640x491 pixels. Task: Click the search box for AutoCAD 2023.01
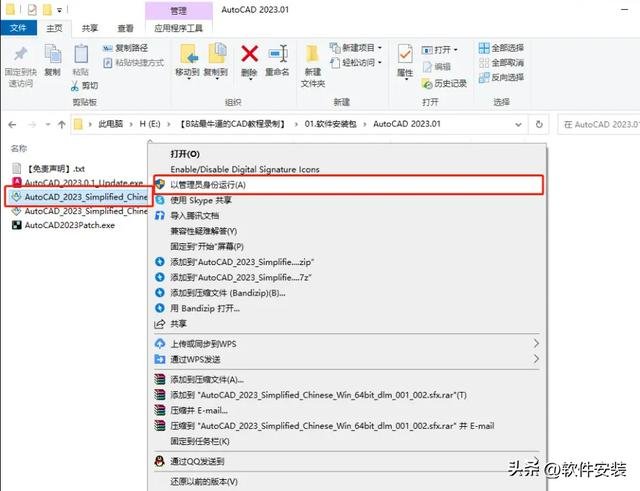598,124
